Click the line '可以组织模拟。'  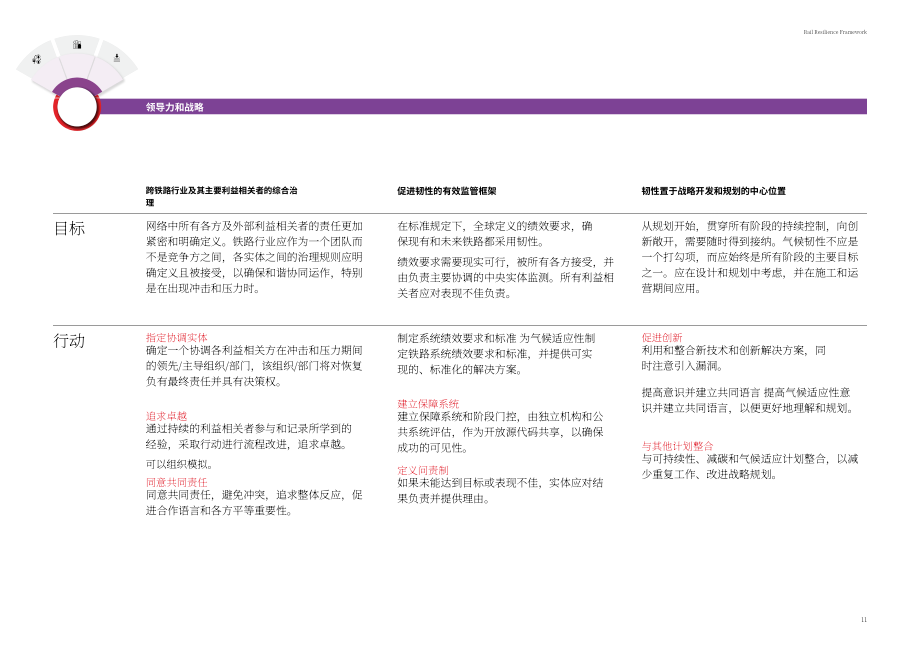click(x=180, y=464)
